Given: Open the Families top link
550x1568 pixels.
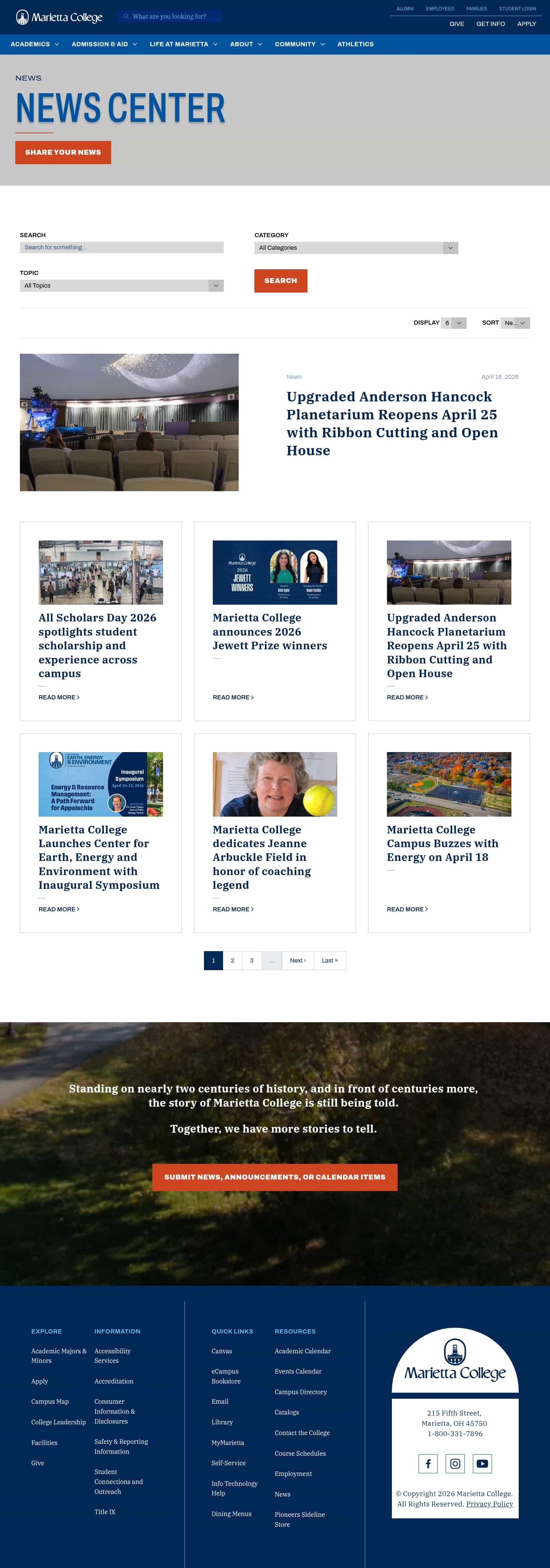Looking at the screenshot, I should point(476,8).
